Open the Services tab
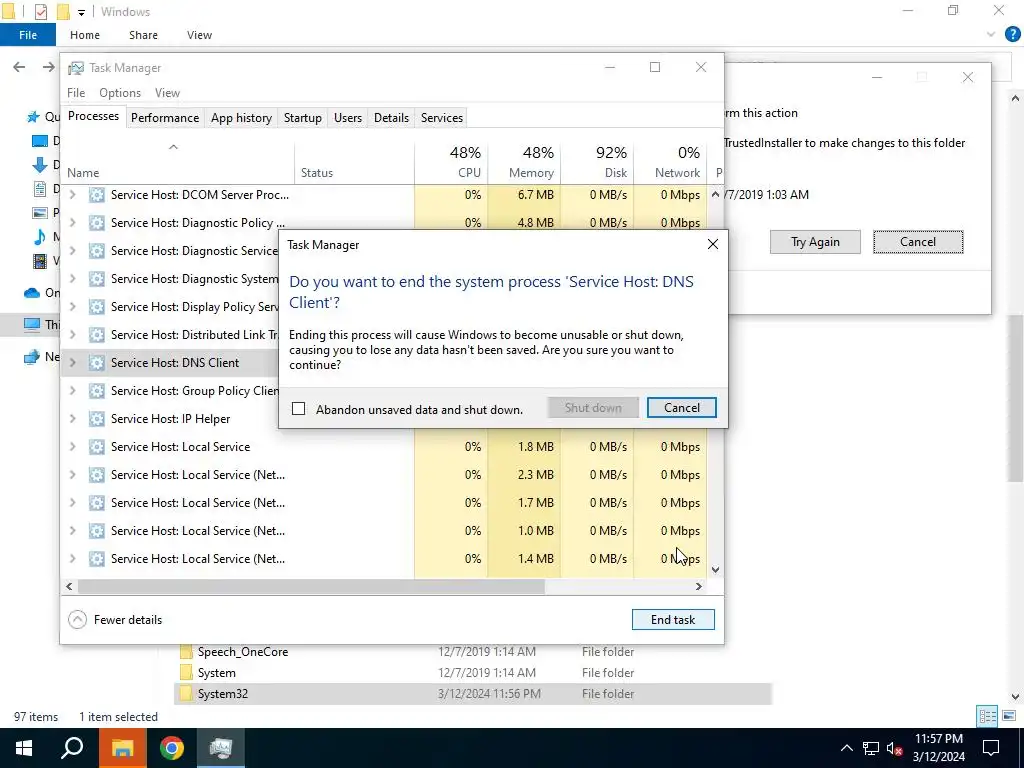Viewport: 1024px width, 768px height. [441, 118]
